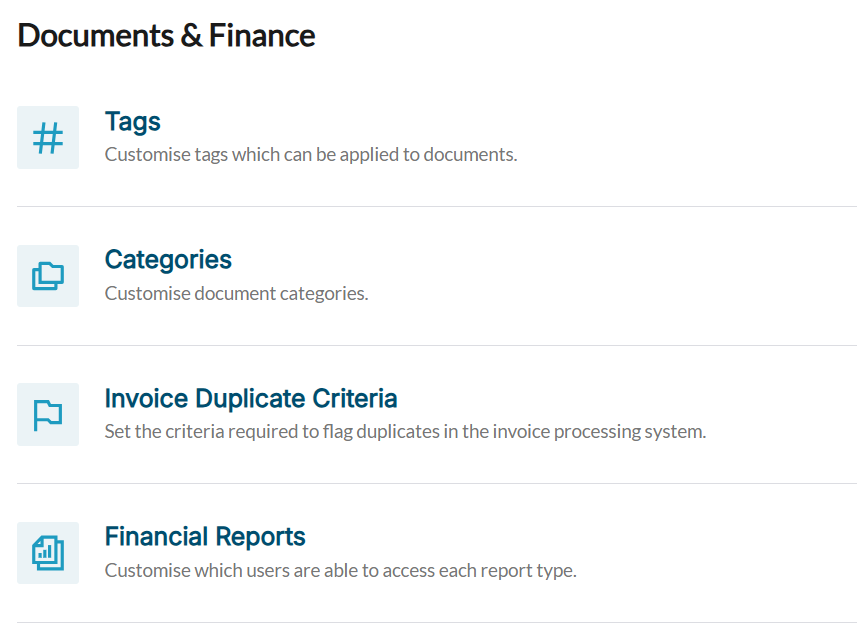
Task: Click the Tags description about customising tags
Action: coord(311,154)
